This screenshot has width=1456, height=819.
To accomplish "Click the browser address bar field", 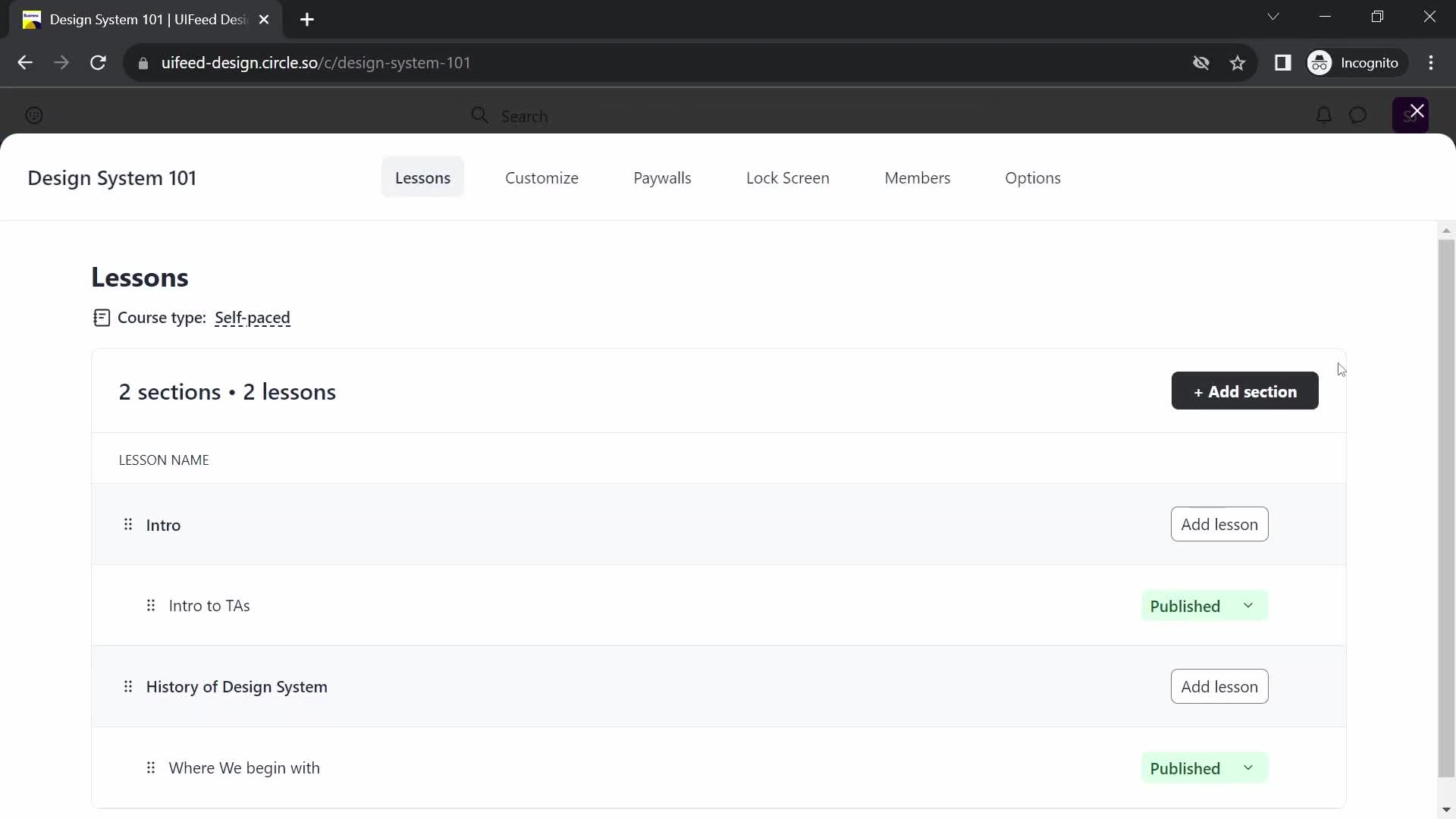I will coord(316,62).
